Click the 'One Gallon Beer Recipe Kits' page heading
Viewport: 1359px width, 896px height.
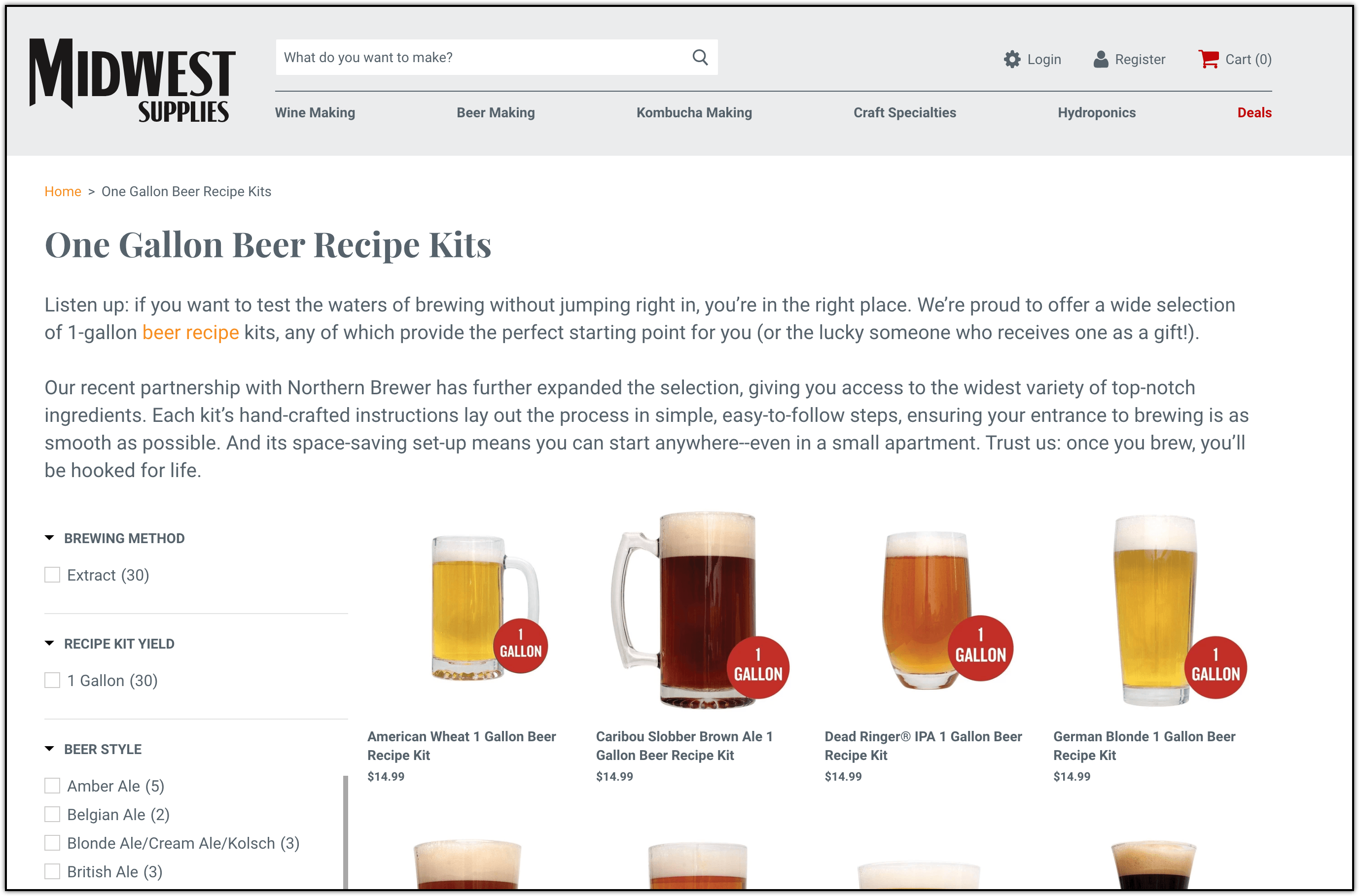(x=268, y=245)
